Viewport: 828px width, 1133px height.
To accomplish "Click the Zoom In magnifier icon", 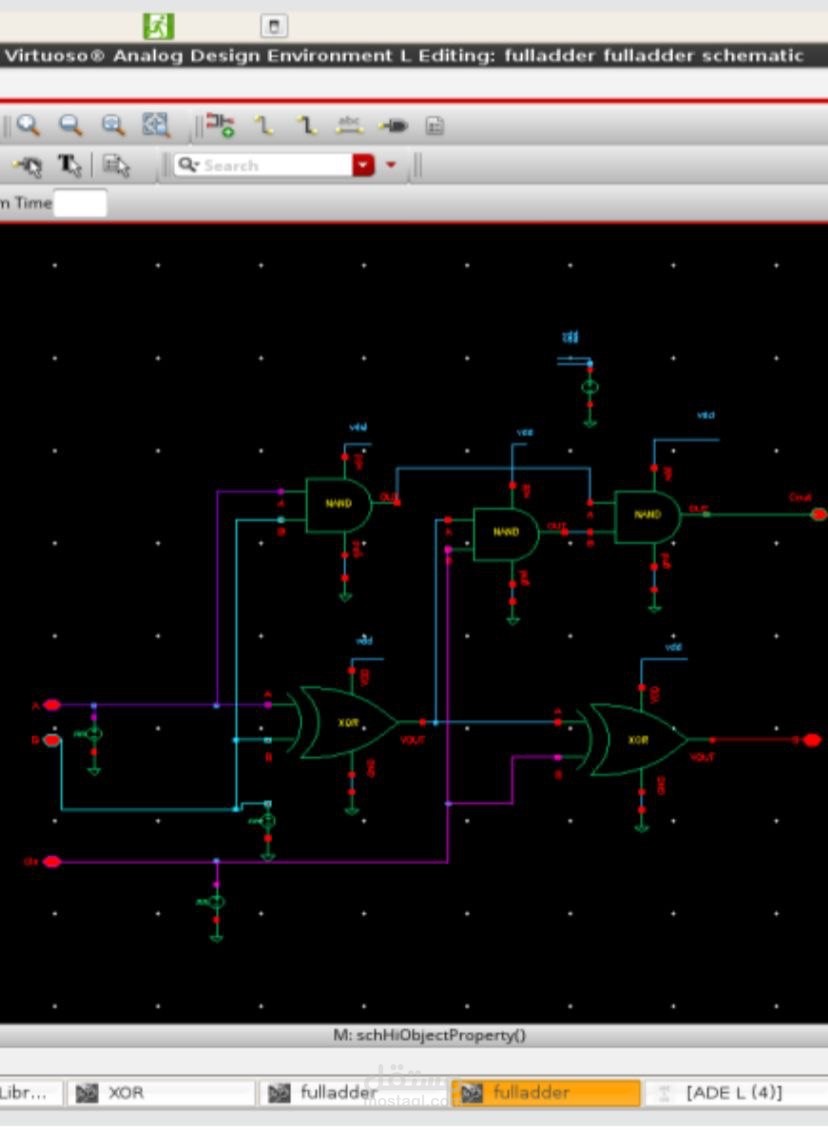I will (27, 125).
